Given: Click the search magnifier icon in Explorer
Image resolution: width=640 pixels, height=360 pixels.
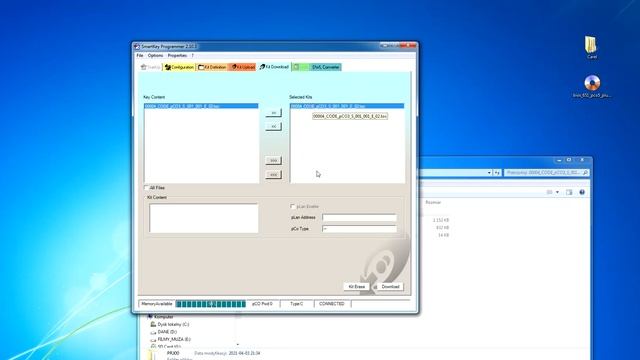Looking at the screenshot, I should pyautogui.click(x=585, y=173).
